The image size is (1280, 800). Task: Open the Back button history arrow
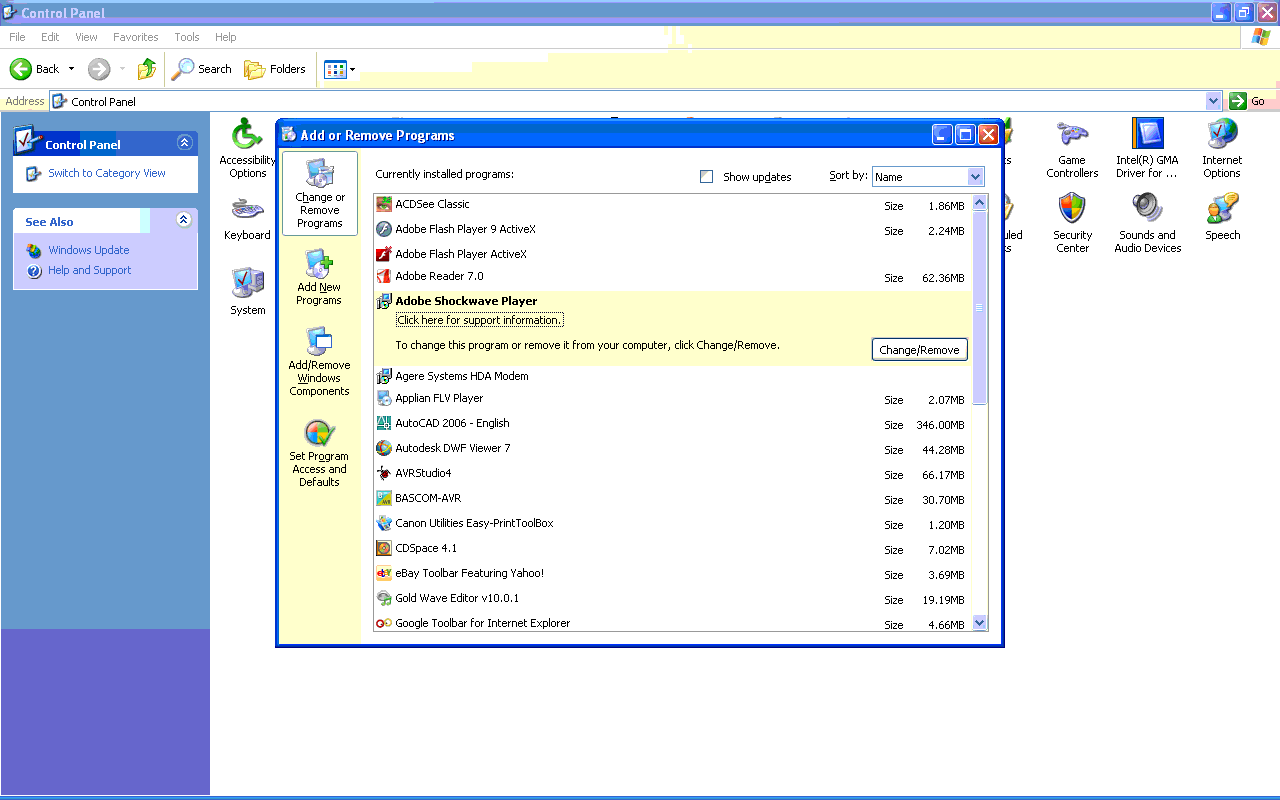(71, 69)
